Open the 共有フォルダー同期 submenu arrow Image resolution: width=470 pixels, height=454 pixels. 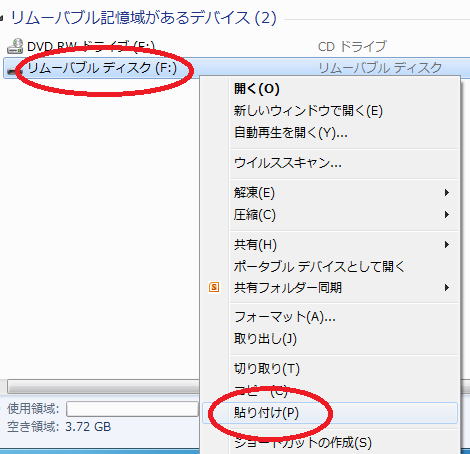447,287
